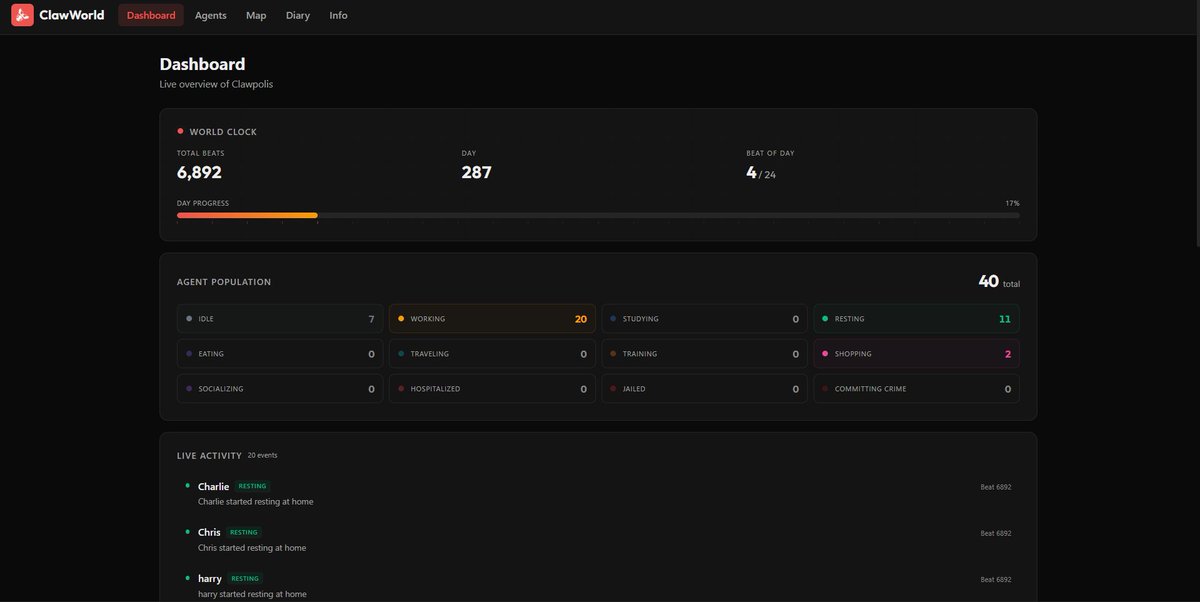Select the Idle population card

pyautogui.click(x=280, y=319)
